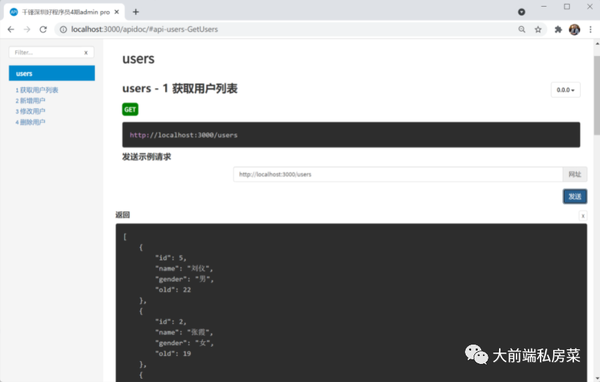
Task: Expand the 0.0.0 version dropdown
Action: pyautogui.click(x=565, y=90)
